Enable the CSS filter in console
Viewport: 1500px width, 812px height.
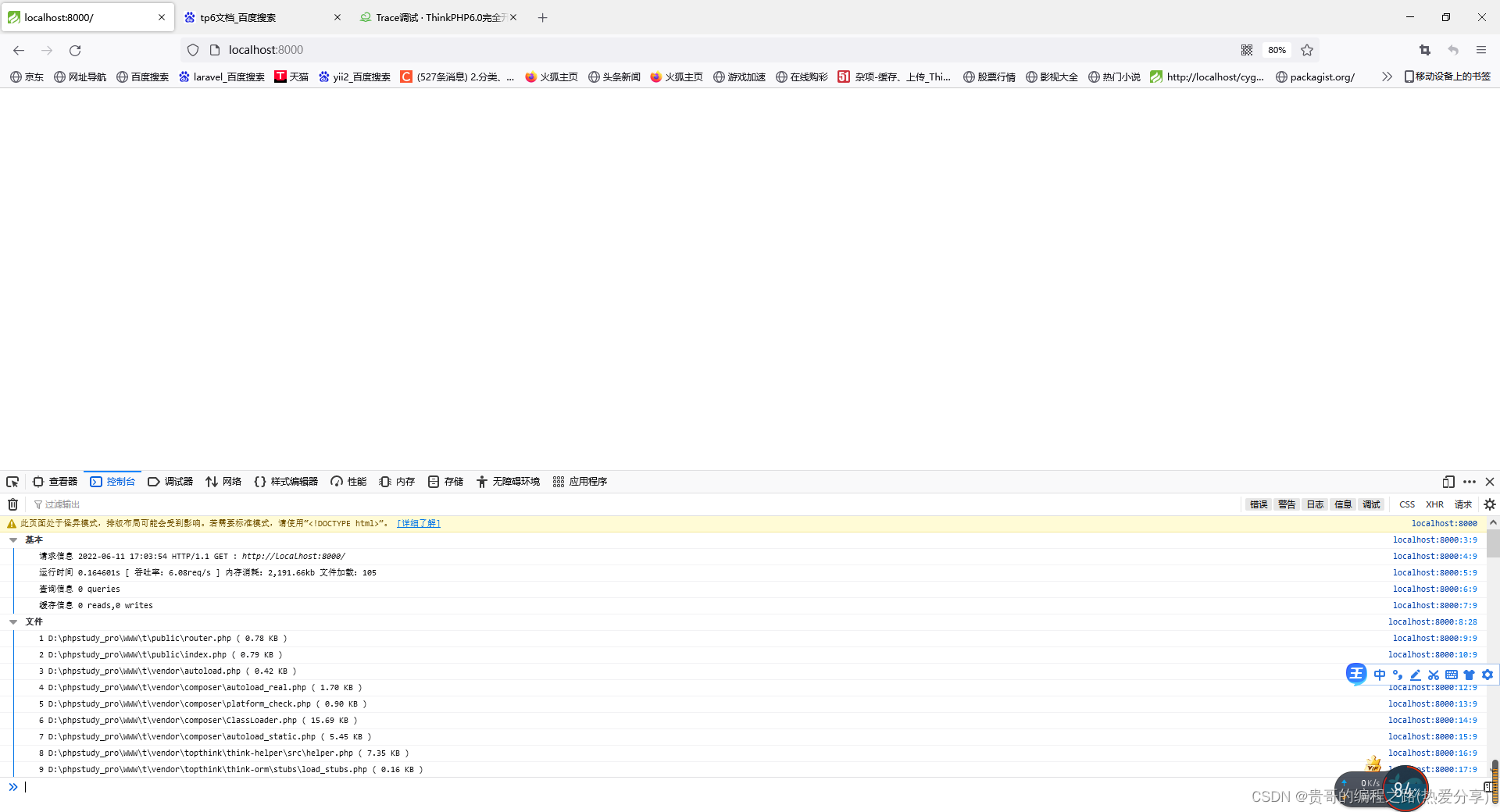[x=1407, y=504]
